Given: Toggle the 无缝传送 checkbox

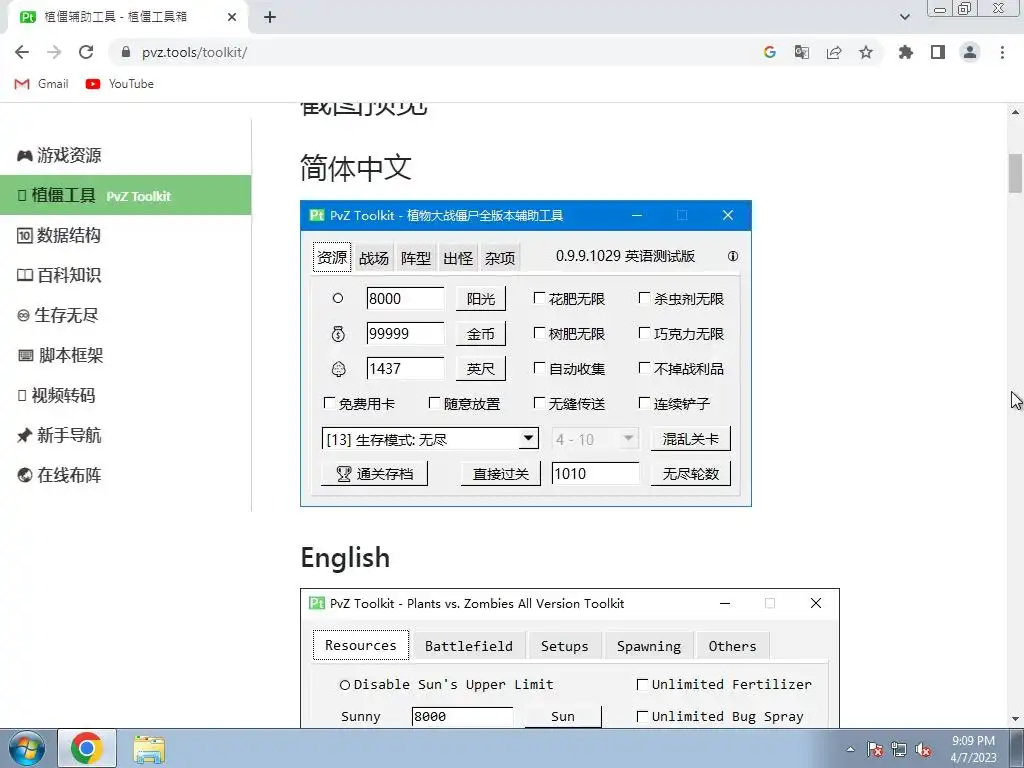Looking at the screenshot, I should [539, 403].
